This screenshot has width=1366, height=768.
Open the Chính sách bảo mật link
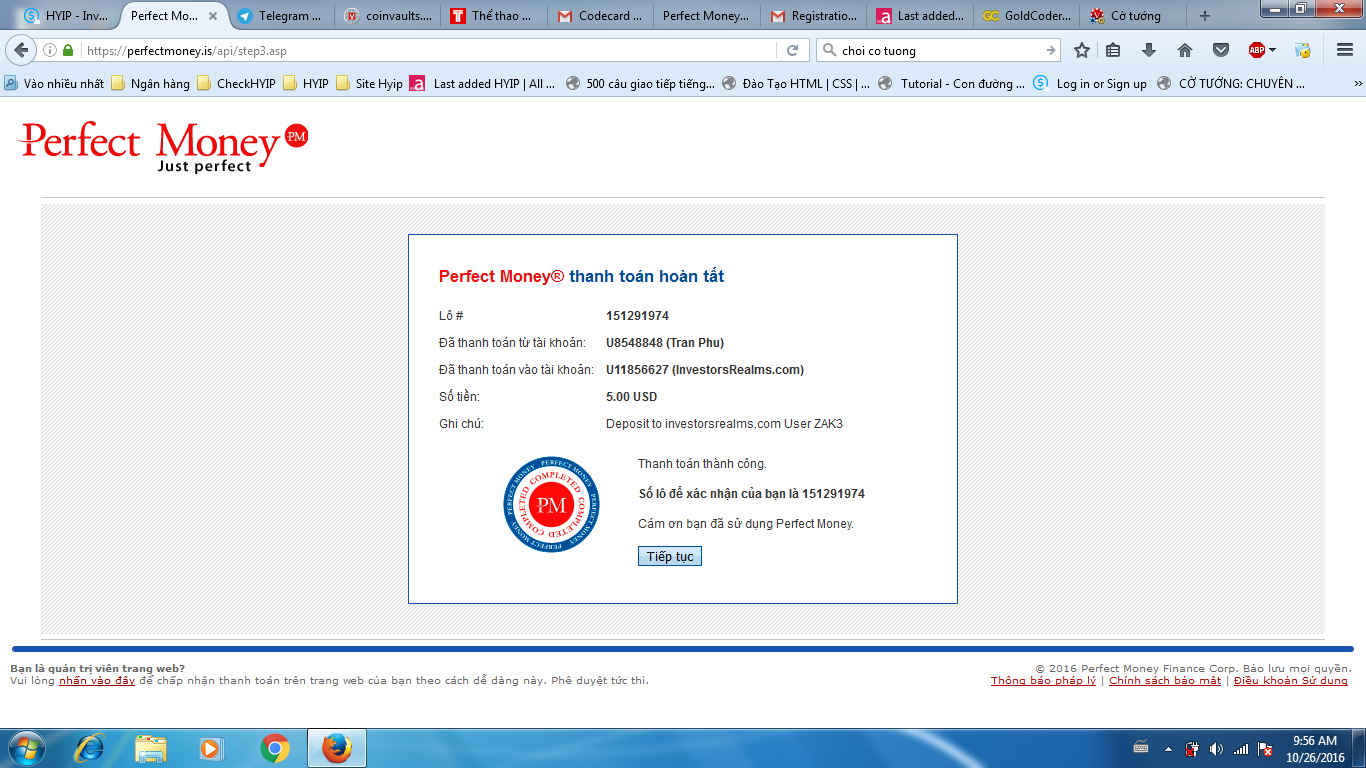pyautogui.click(x=1165, y=681)
